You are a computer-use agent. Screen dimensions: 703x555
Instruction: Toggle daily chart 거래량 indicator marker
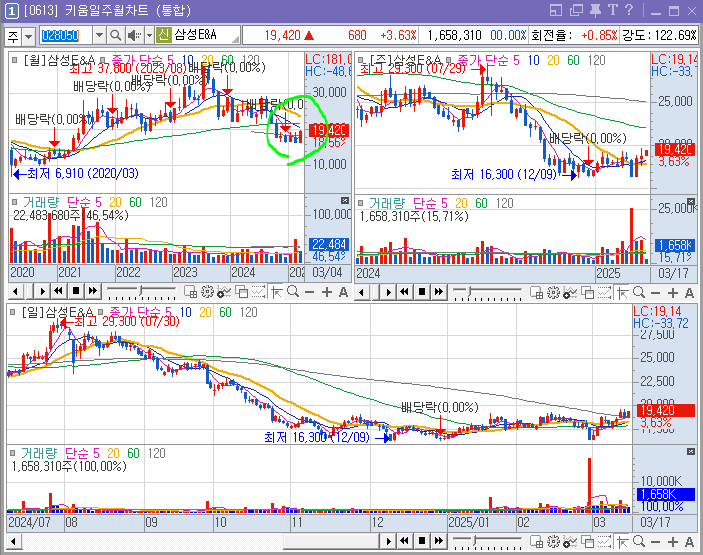coord(12,453)
